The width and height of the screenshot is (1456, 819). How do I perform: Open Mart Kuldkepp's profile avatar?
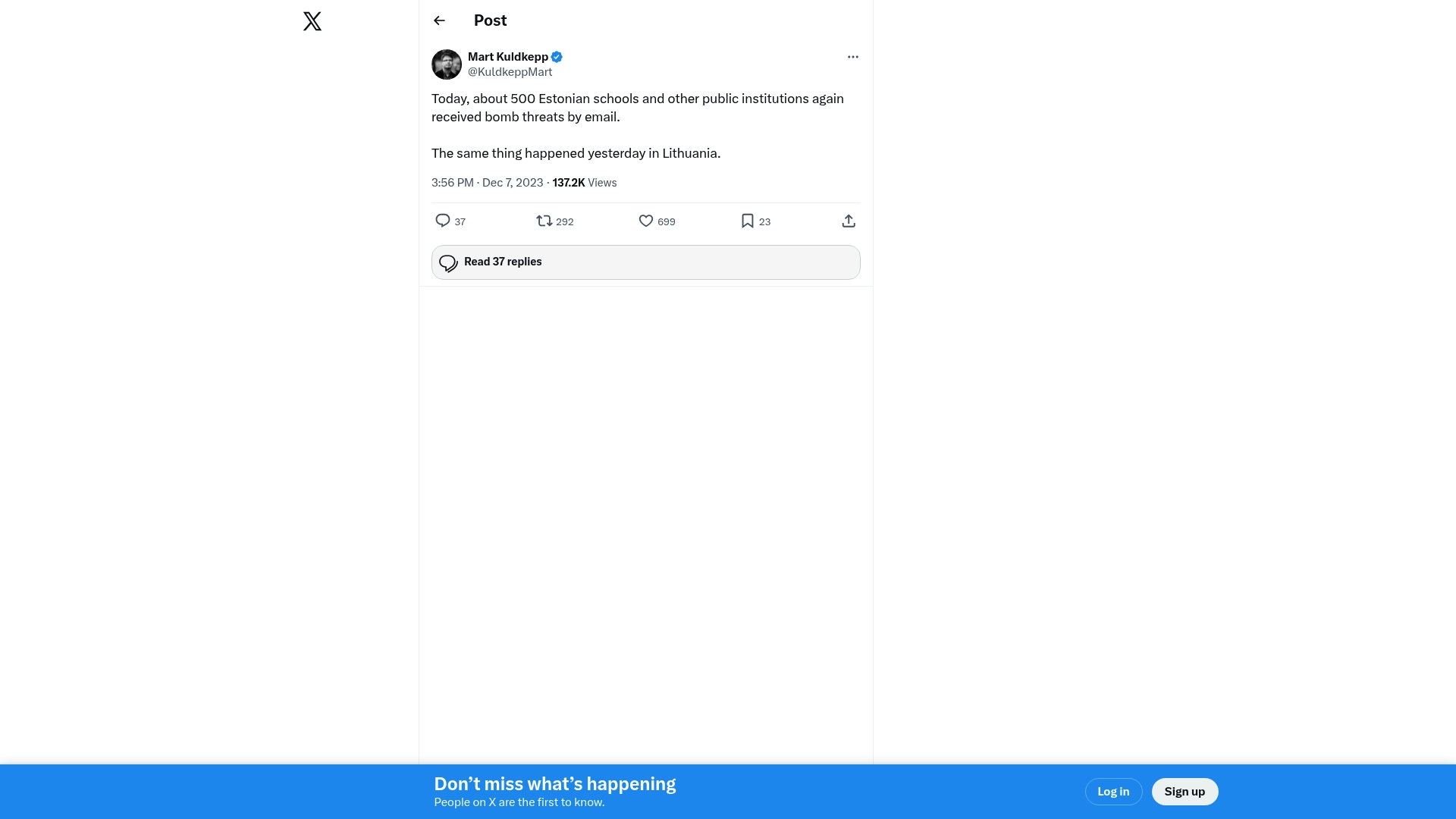pyautogui.click(x=446, y=64)
